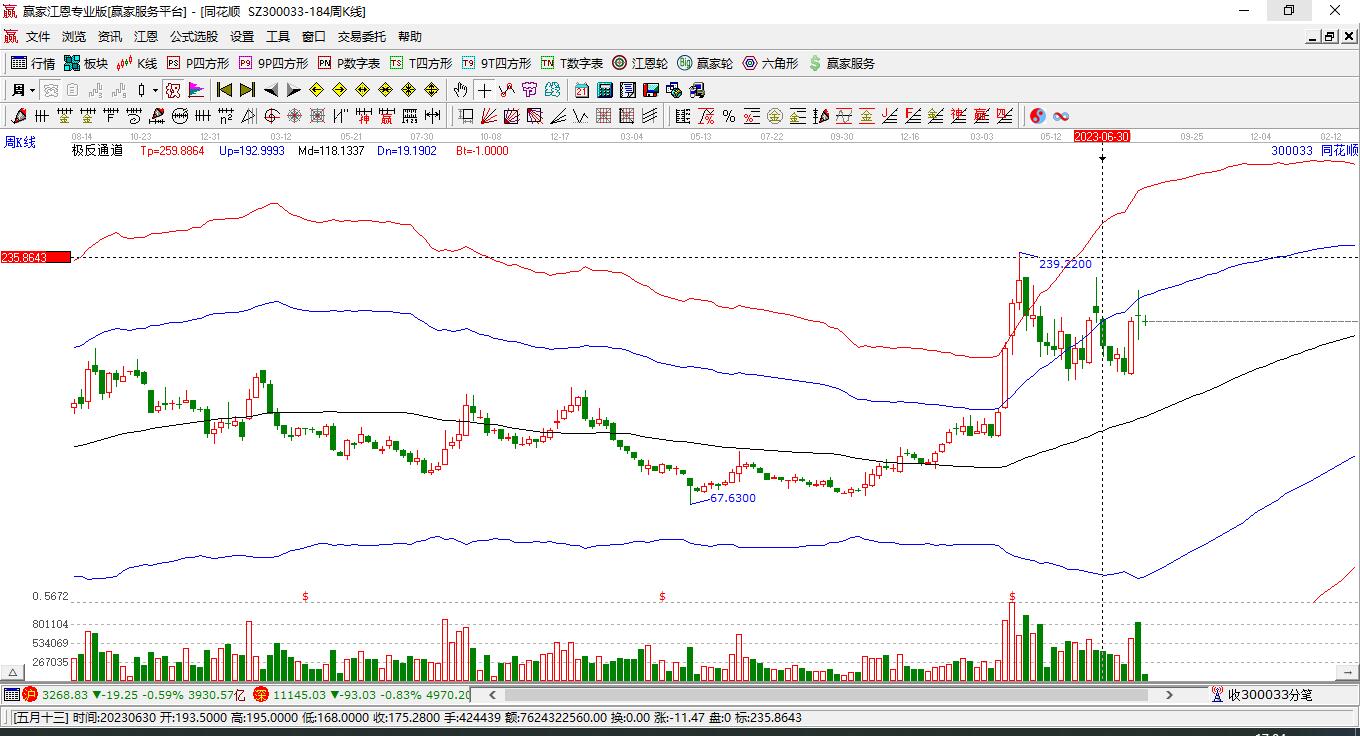Toggle the red dashed-box chart button
Image resolution: width=1360 pixels, height=736 pixels.
[x=173, y=90]
